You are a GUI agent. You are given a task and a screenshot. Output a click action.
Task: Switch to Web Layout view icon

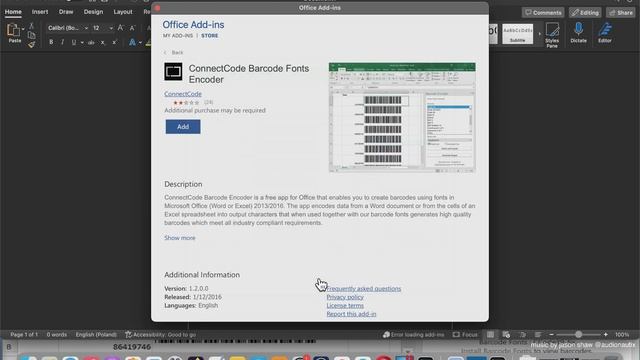pos(506,335)
